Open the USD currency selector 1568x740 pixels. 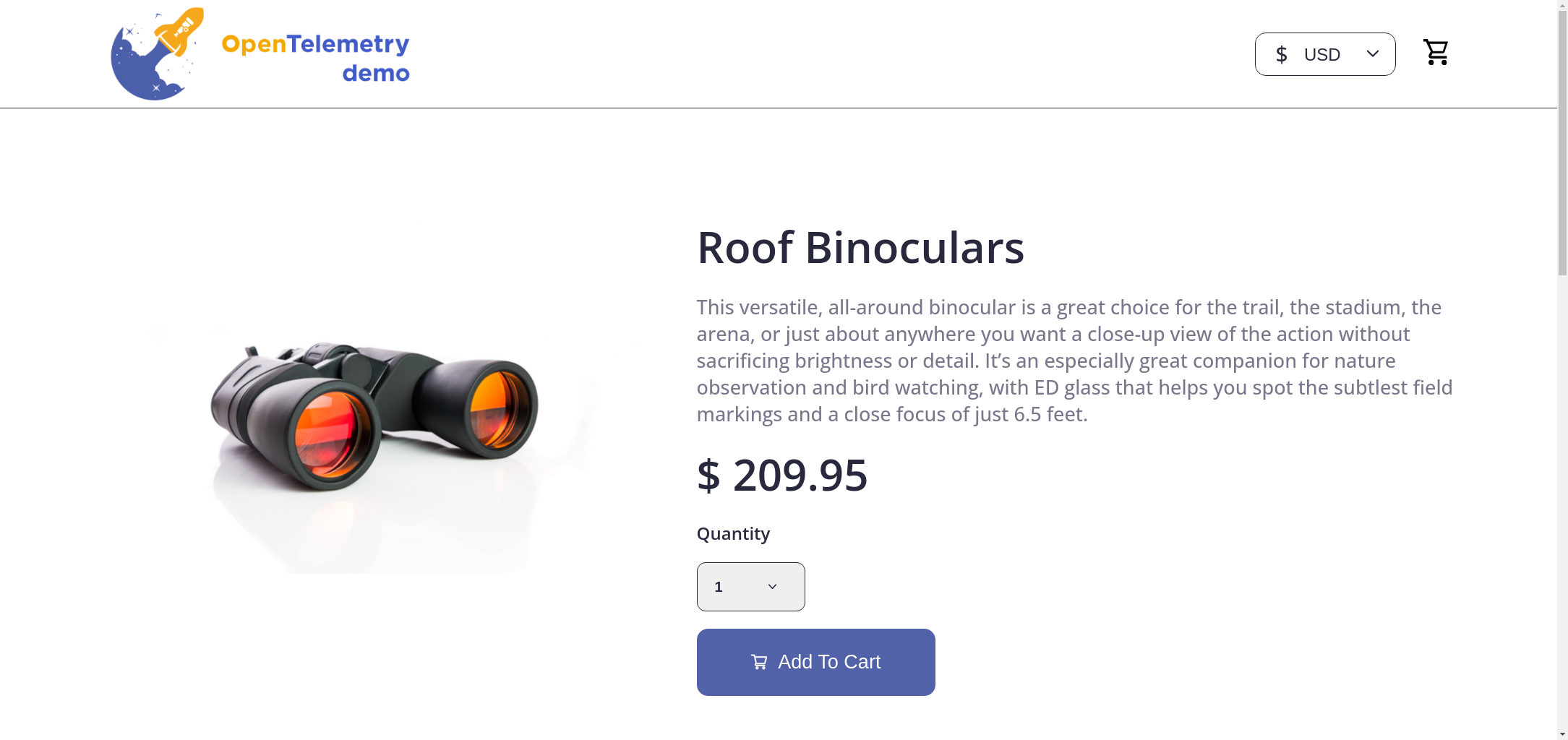(x=1324, y=54)
